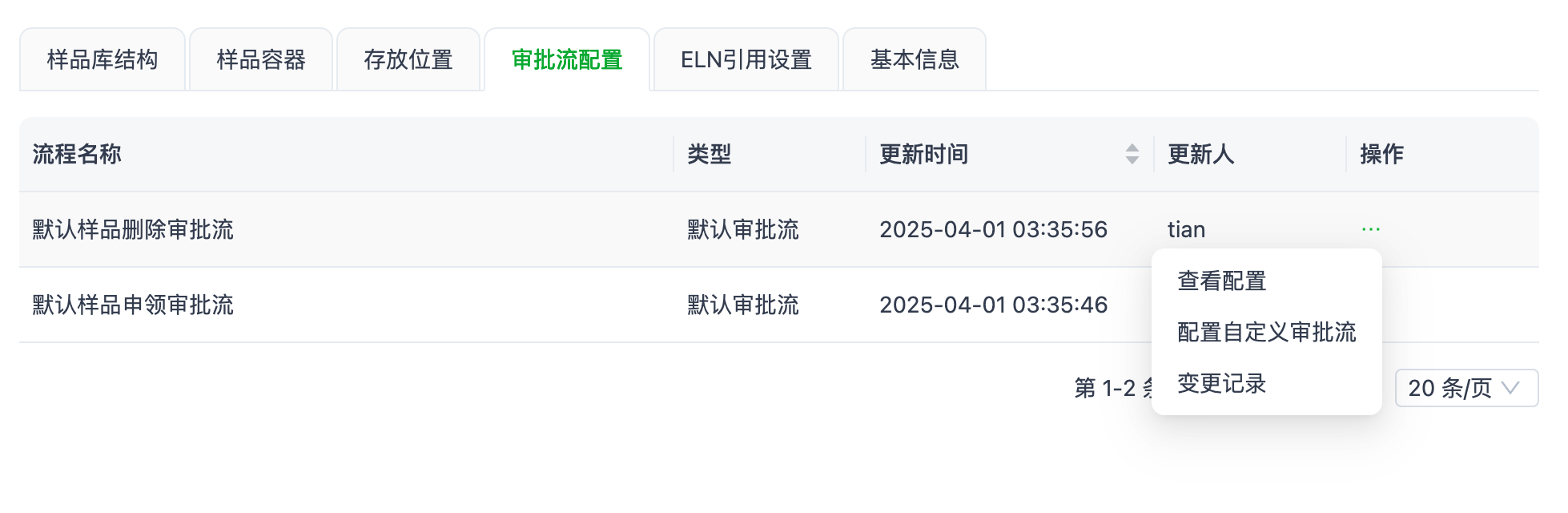
Task: Sort the table by 更新时间
Action: click(923, 154)
